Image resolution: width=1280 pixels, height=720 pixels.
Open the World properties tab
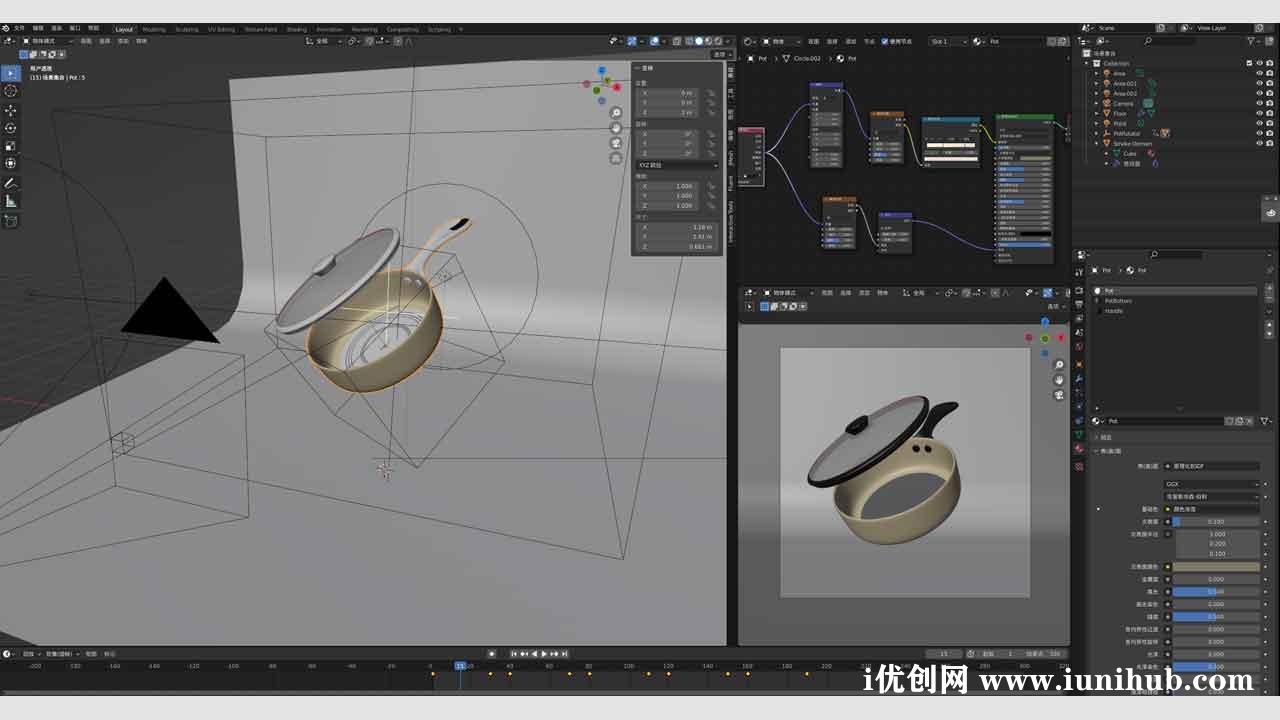1079,347
